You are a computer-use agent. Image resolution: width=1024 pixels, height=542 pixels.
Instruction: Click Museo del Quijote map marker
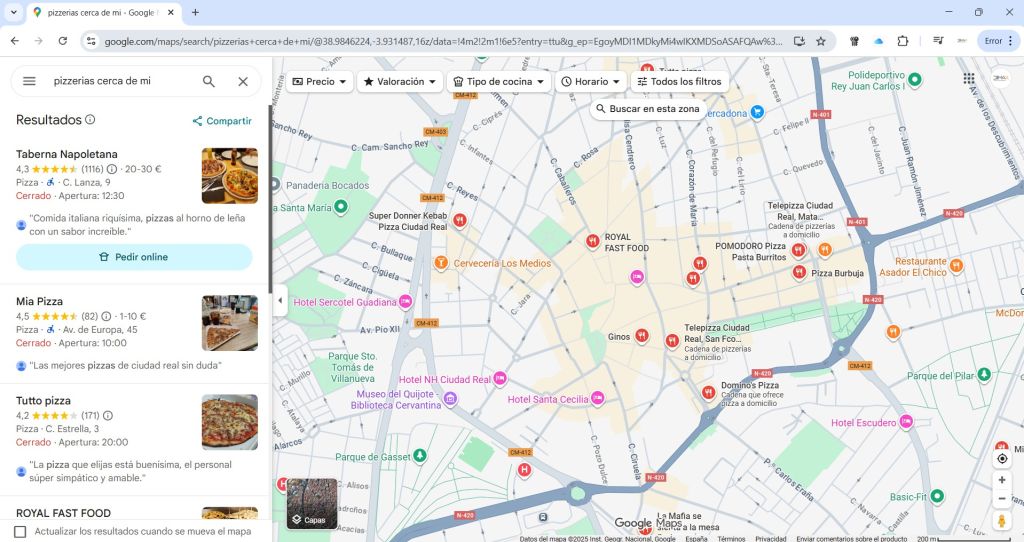pos(450,398)
